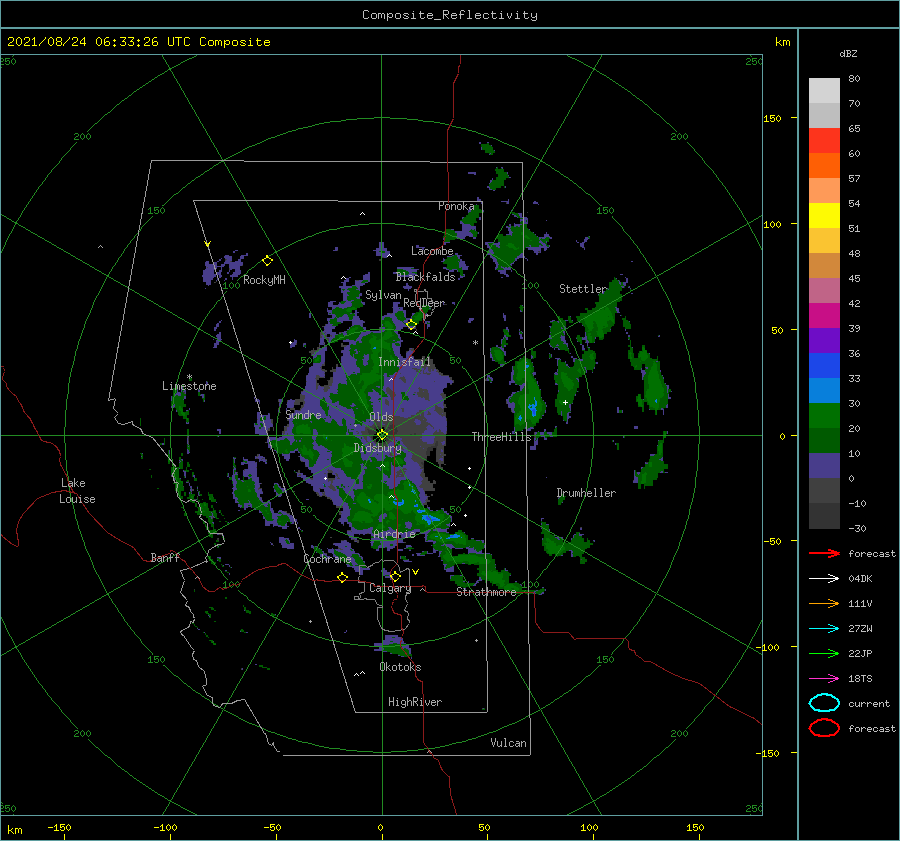Click the orange 111V arrow in legend
This screenshot has width=900, height=841.
[x=824, y=603]
